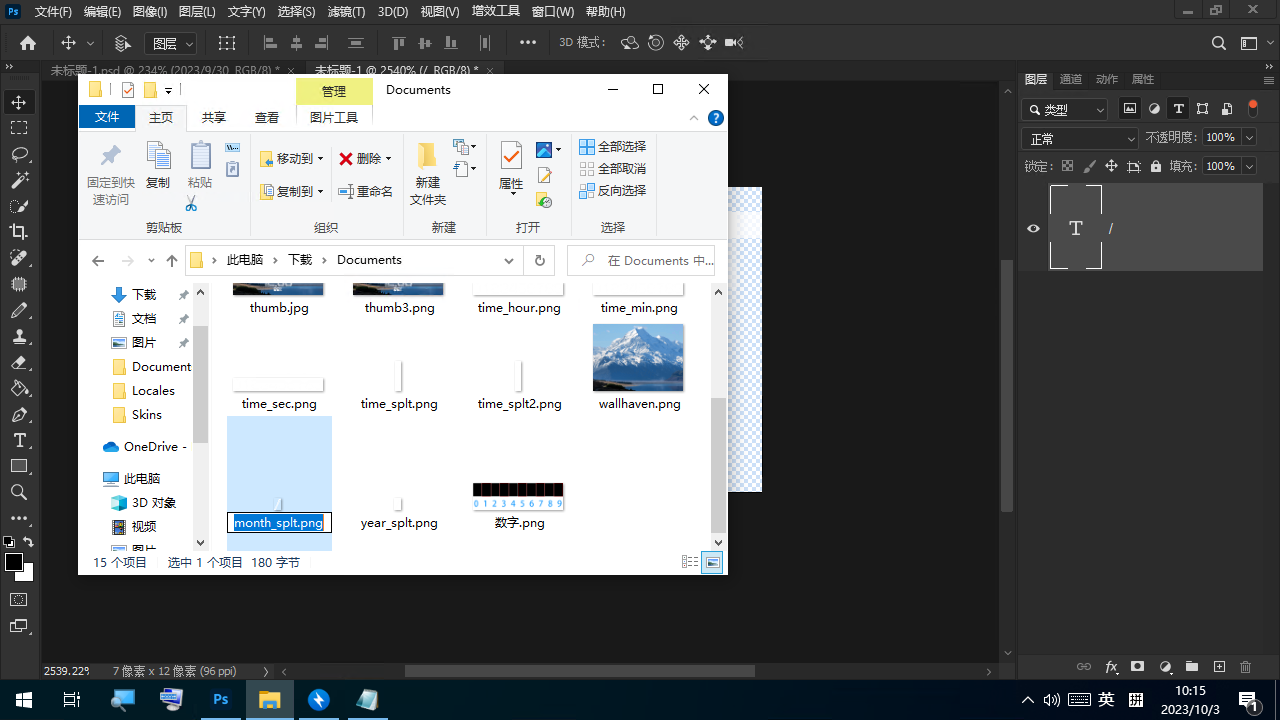Toggle visibility of the text layer
Image resolution: width=1280 pixels, height=720 pixels.
click(x=1034, y=228)
